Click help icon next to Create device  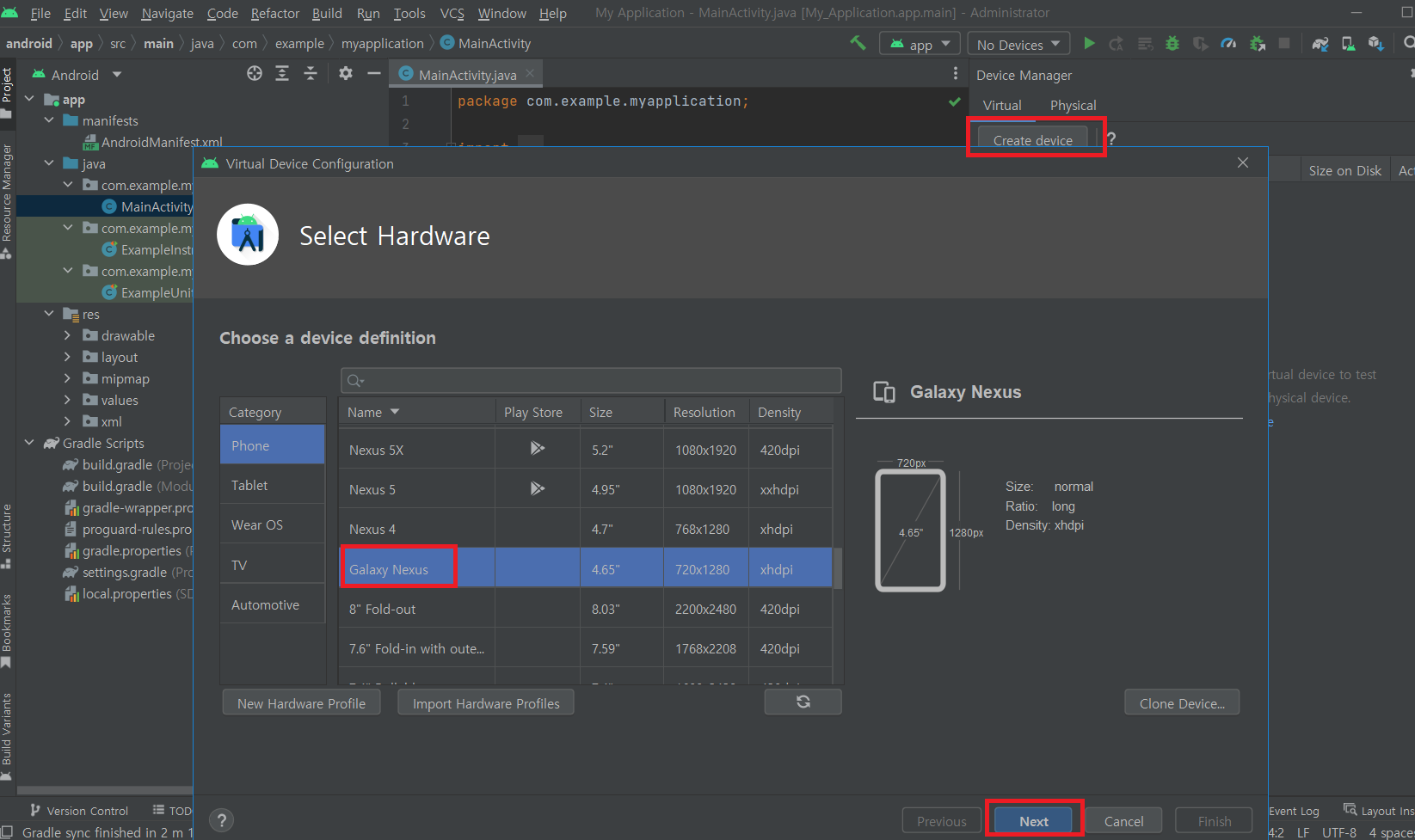coord(1111,139)
